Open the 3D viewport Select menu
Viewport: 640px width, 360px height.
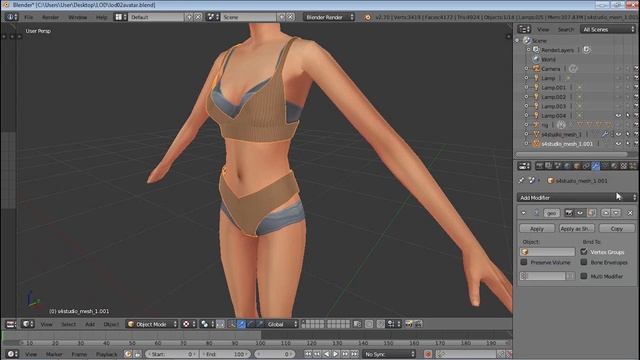point(69,324)
